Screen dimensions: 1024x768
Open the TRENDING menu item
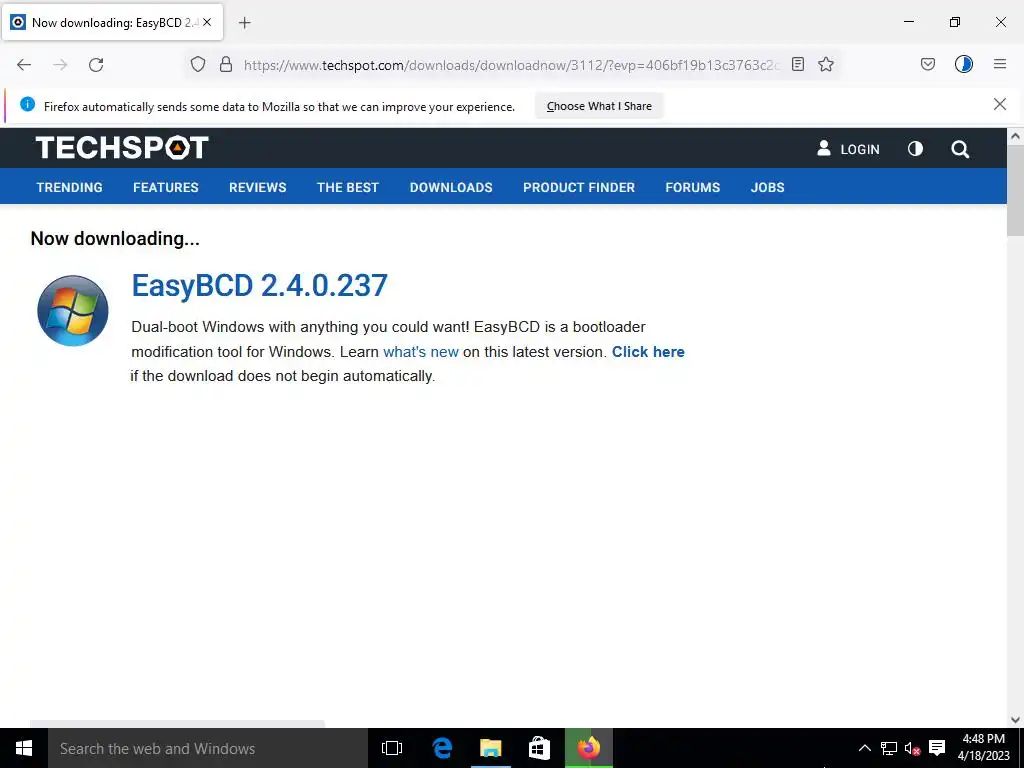69,187
